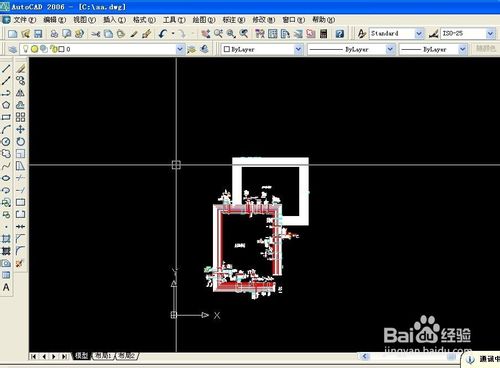Image resolution: width=500 pixels, height=368 pixels.
Task: Select the Ellipse draw tool
Action: pos(6,178)
